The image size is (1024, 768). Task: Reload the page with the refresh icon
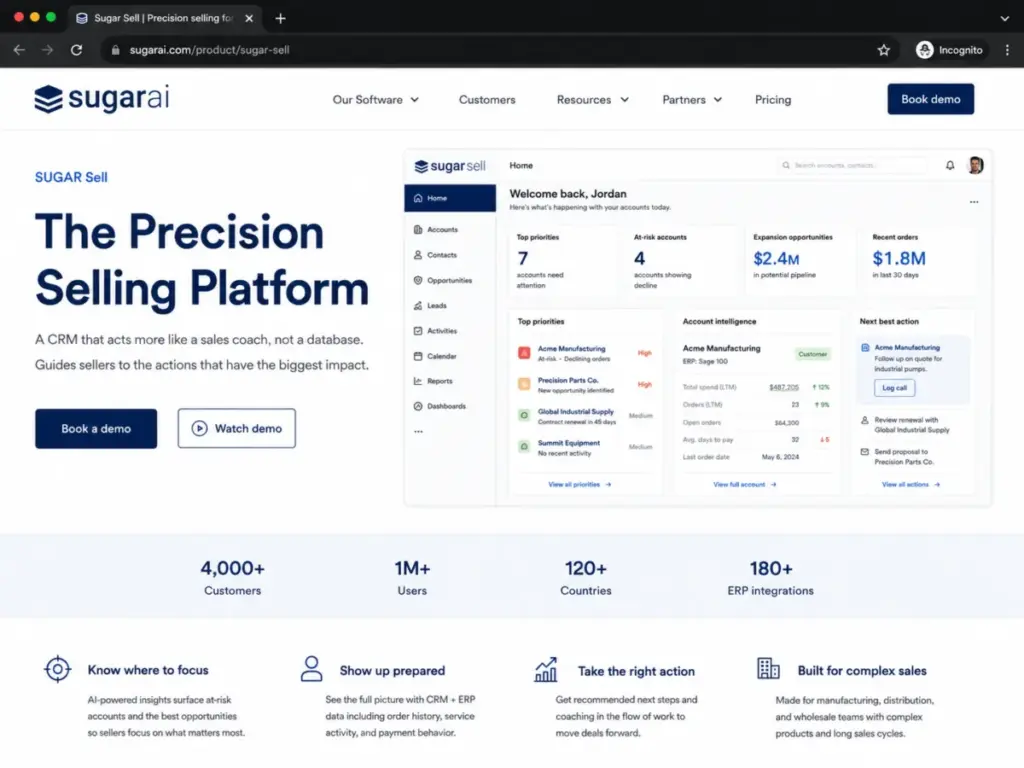tap(76, 50)
